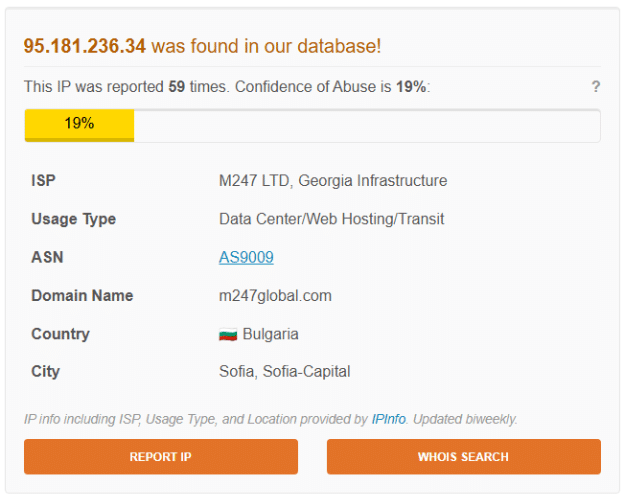Click the Bulgaria flag icon
Image resolution: width=630 pixels, height=504 pixels.
pyautogui.click(x=228, y=334)
